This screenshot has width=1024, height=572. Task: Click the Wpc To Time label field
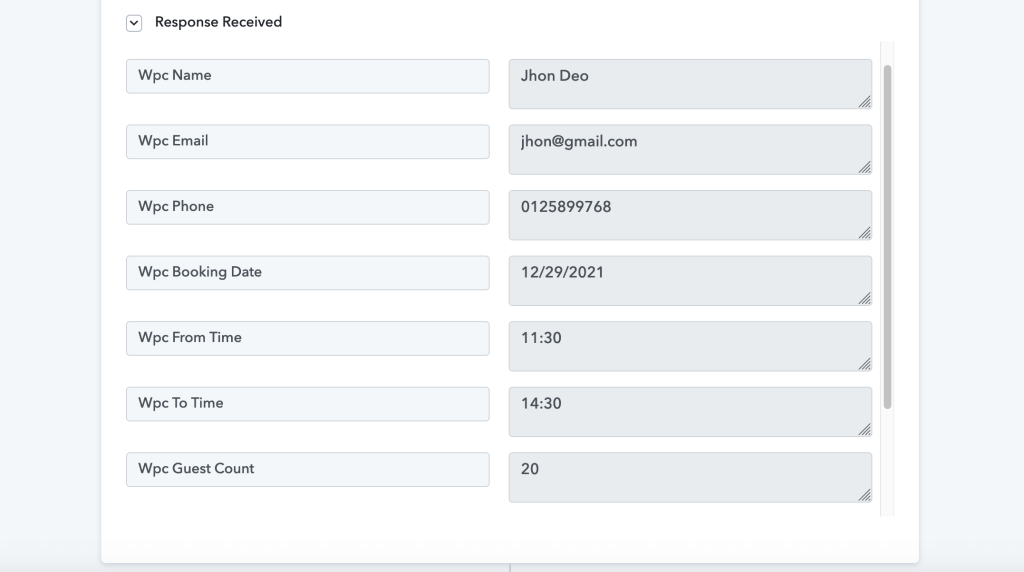308,404
